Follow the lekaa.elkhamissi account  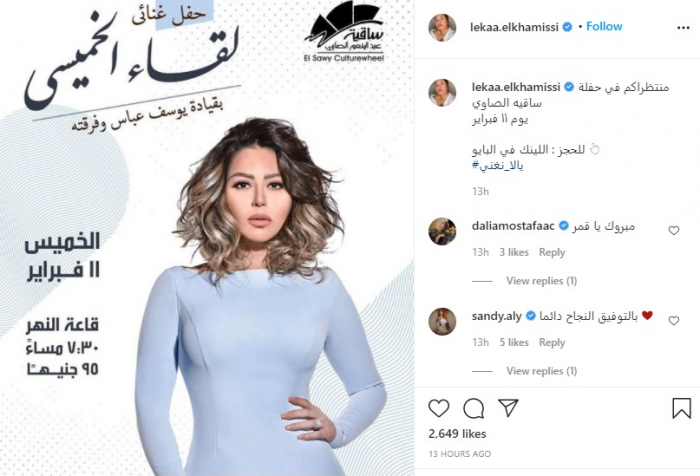click(604, 26)
